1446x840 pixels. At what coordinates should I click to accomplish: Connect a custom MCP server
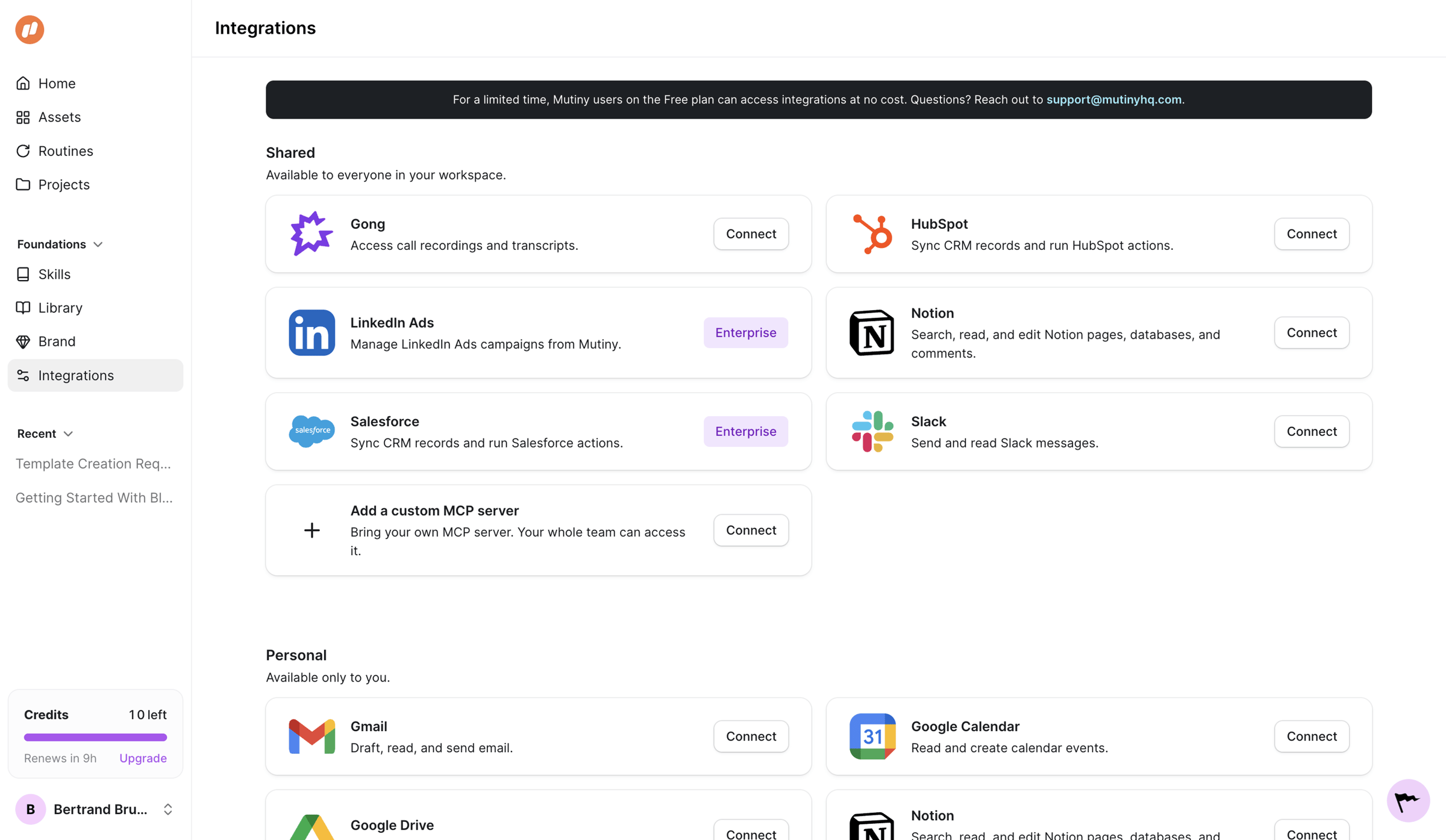751,530
